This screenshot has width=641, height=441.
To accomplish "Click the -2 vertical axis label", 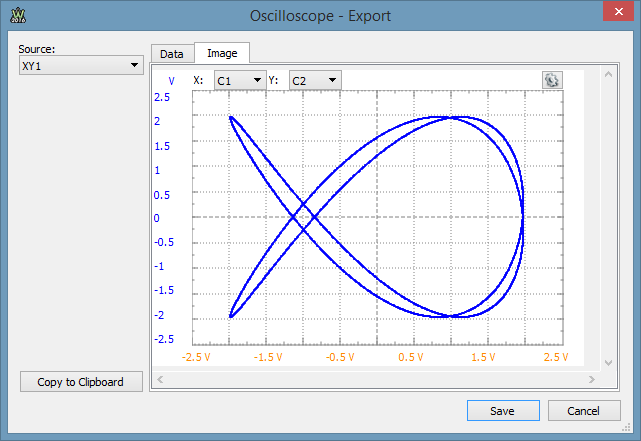I will [159, 315].
